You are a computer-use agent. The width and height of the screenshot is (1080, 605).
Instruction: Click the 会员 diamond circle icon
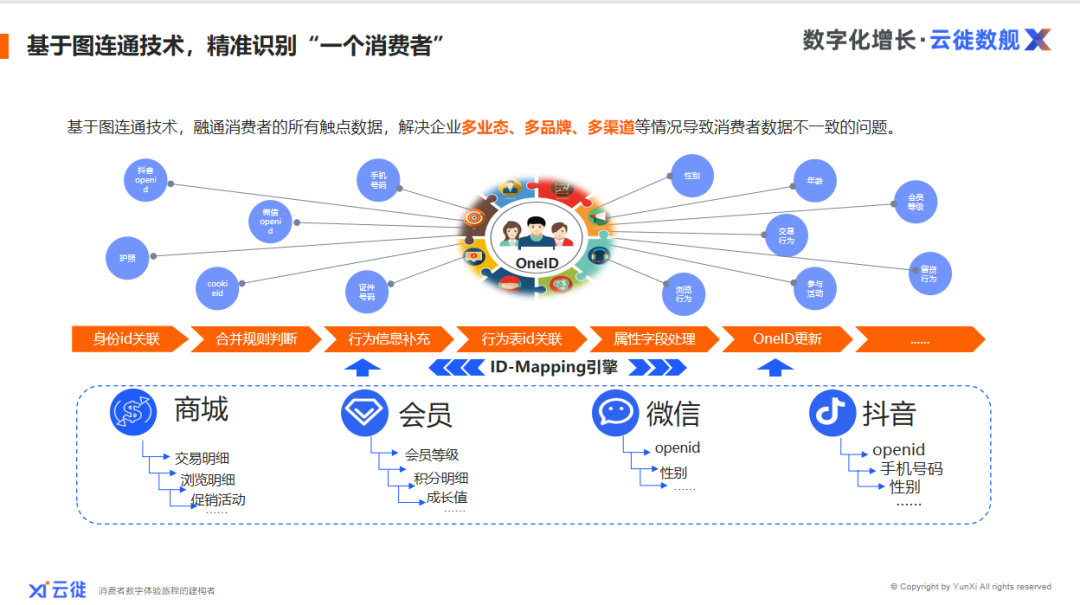pos(364,412)
